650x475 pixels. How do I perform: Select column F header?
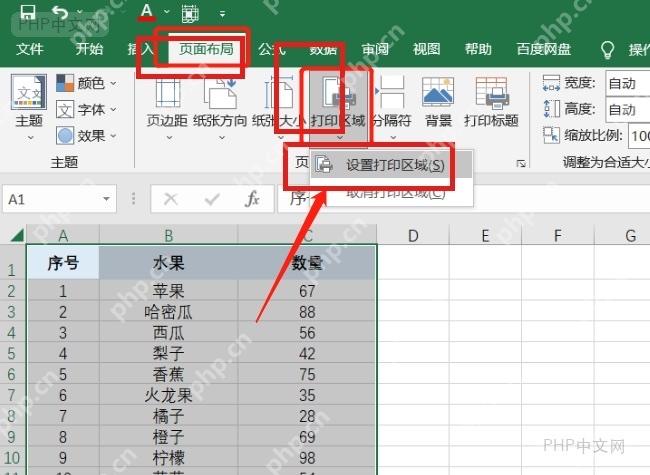(x=558, y=235)
